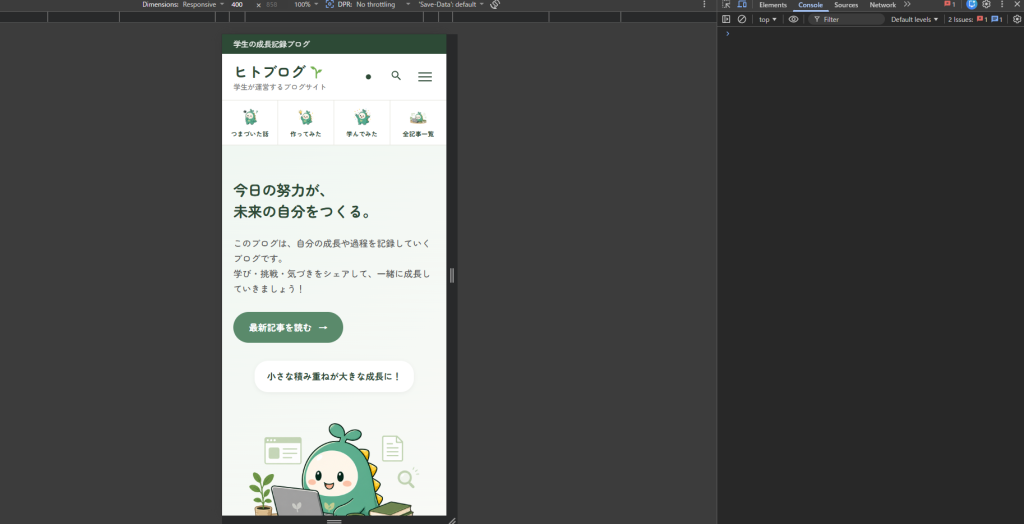The image size is (1024, 524).
Task: Open the search magnifier in blog header
Action: pos(396,76)
